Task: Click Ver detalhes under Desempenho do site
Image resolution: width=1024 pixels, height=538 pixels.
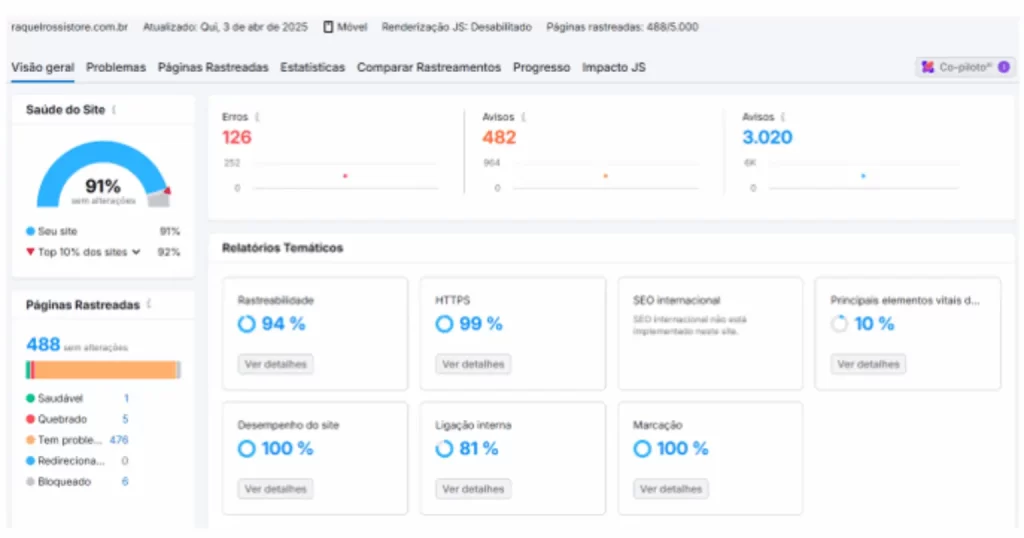Action: pos(276,489)
